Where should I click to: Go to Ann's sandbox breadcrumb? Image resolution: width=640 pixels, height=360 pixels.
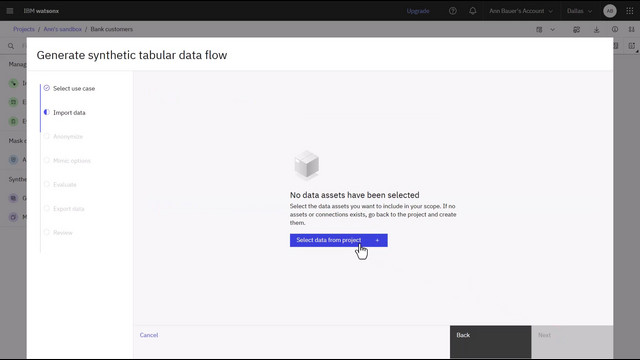(x=62, y=29)
